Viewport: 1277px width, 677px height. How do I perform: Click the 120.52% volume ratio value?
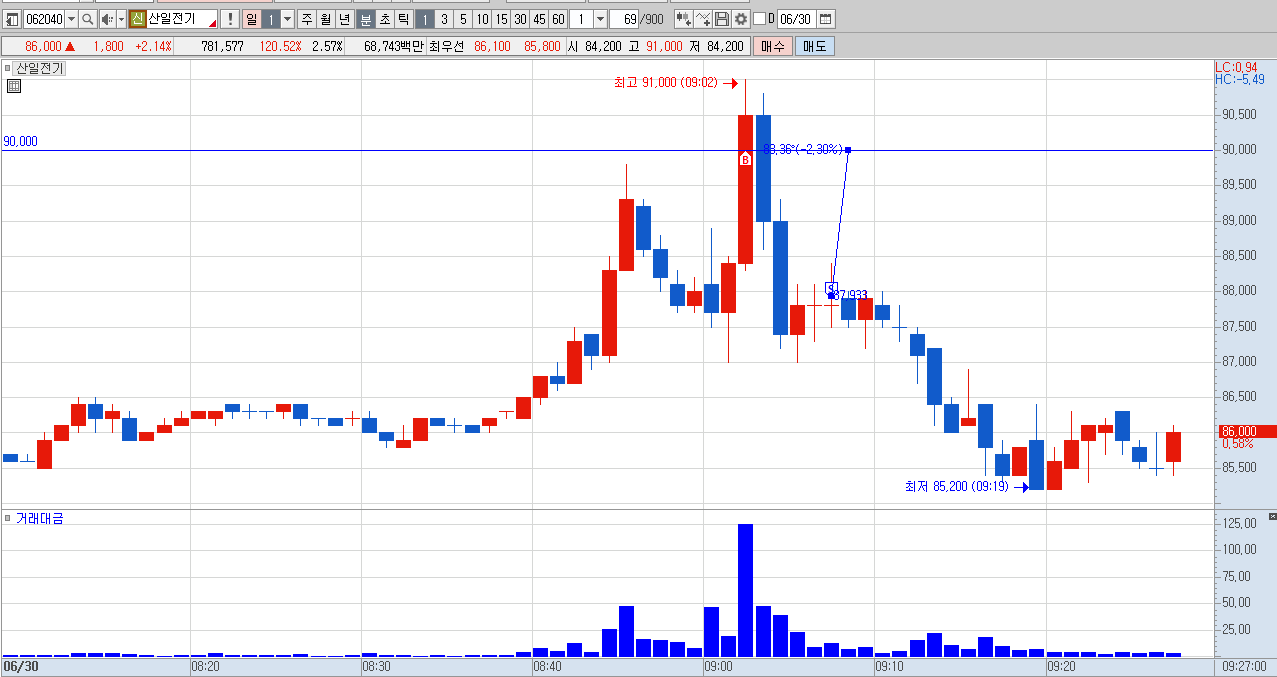(281, 46)
